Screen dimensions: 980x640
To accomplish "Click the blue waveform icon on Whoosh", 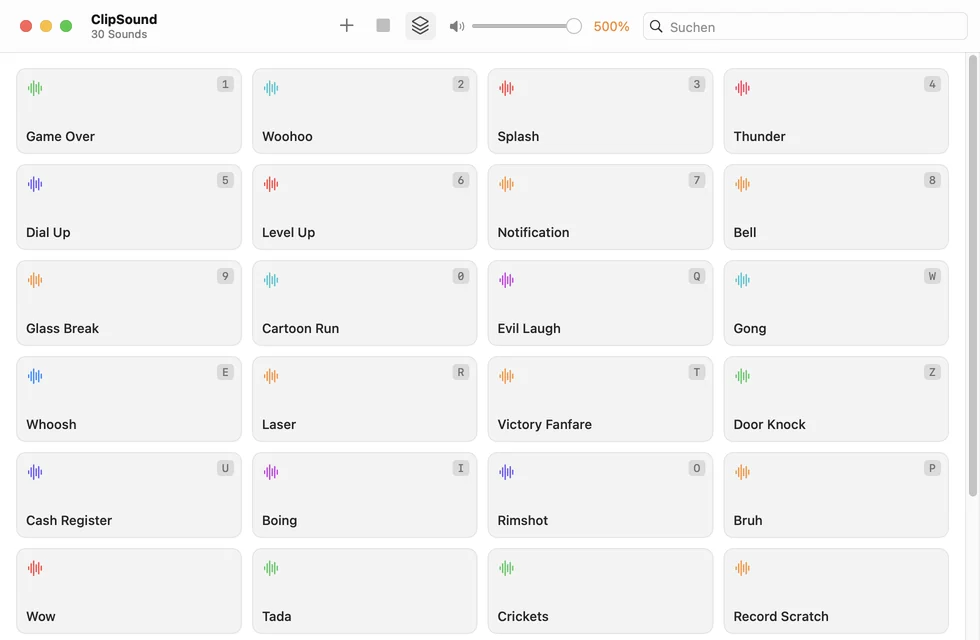I will [35, 376].
